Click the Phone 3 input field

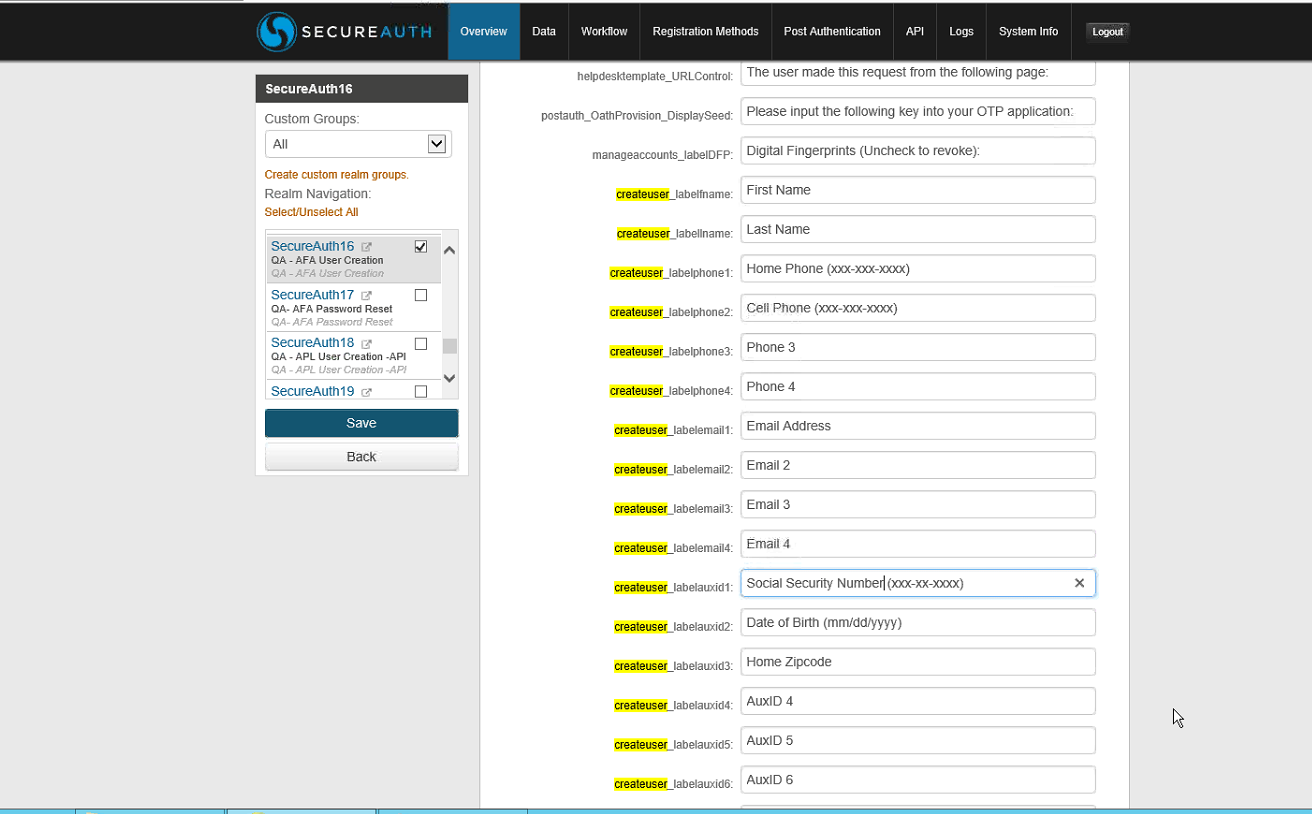click(x=918, y=347)
